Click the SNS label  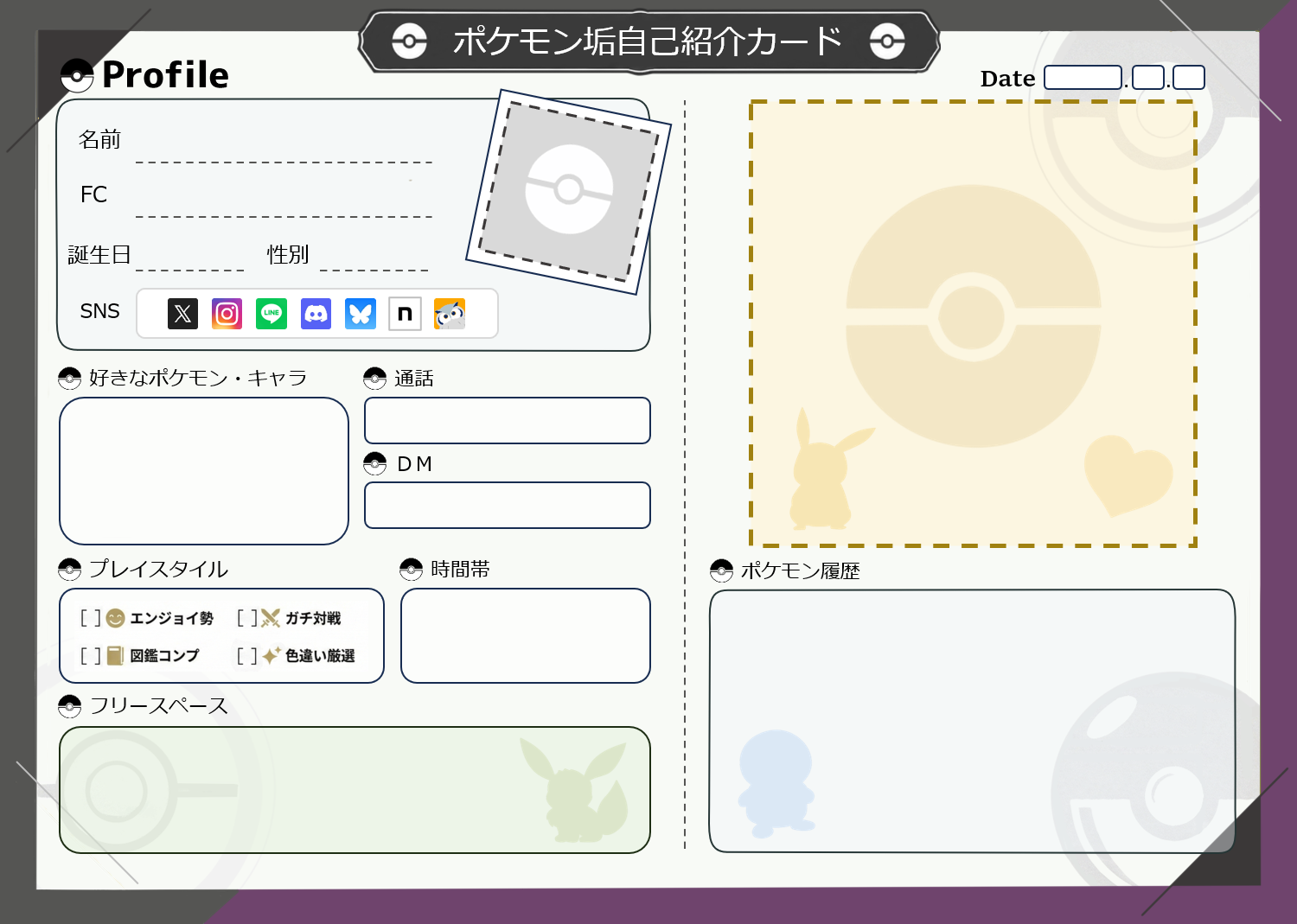pyautogui.click(x=99, y=311)
